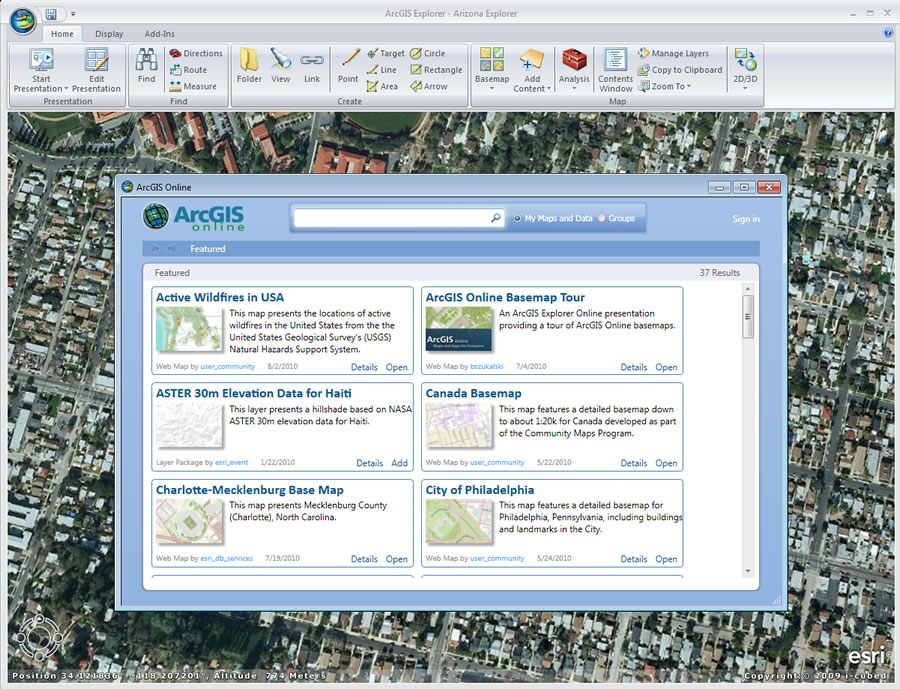Viewport: 900px width, 689px height.
Task: Select the Directions tool
Action: click(x=196, y=53)
